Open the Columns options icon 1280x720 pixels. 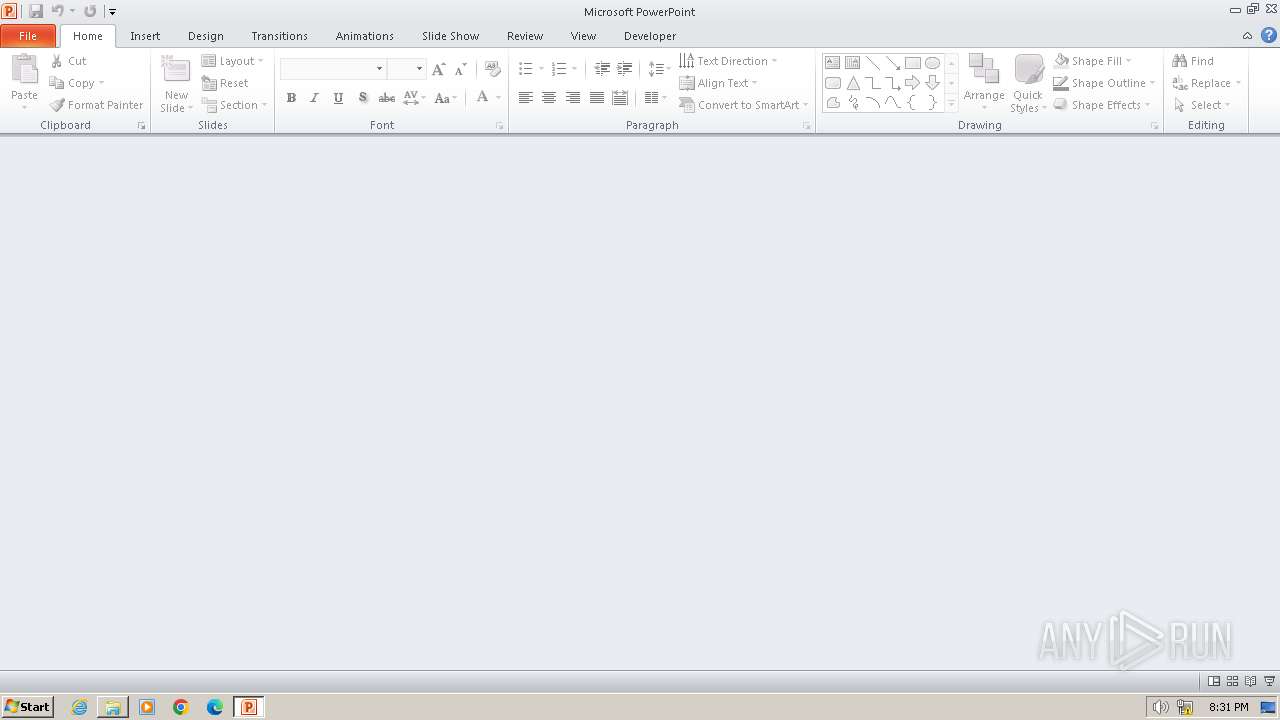655,98
